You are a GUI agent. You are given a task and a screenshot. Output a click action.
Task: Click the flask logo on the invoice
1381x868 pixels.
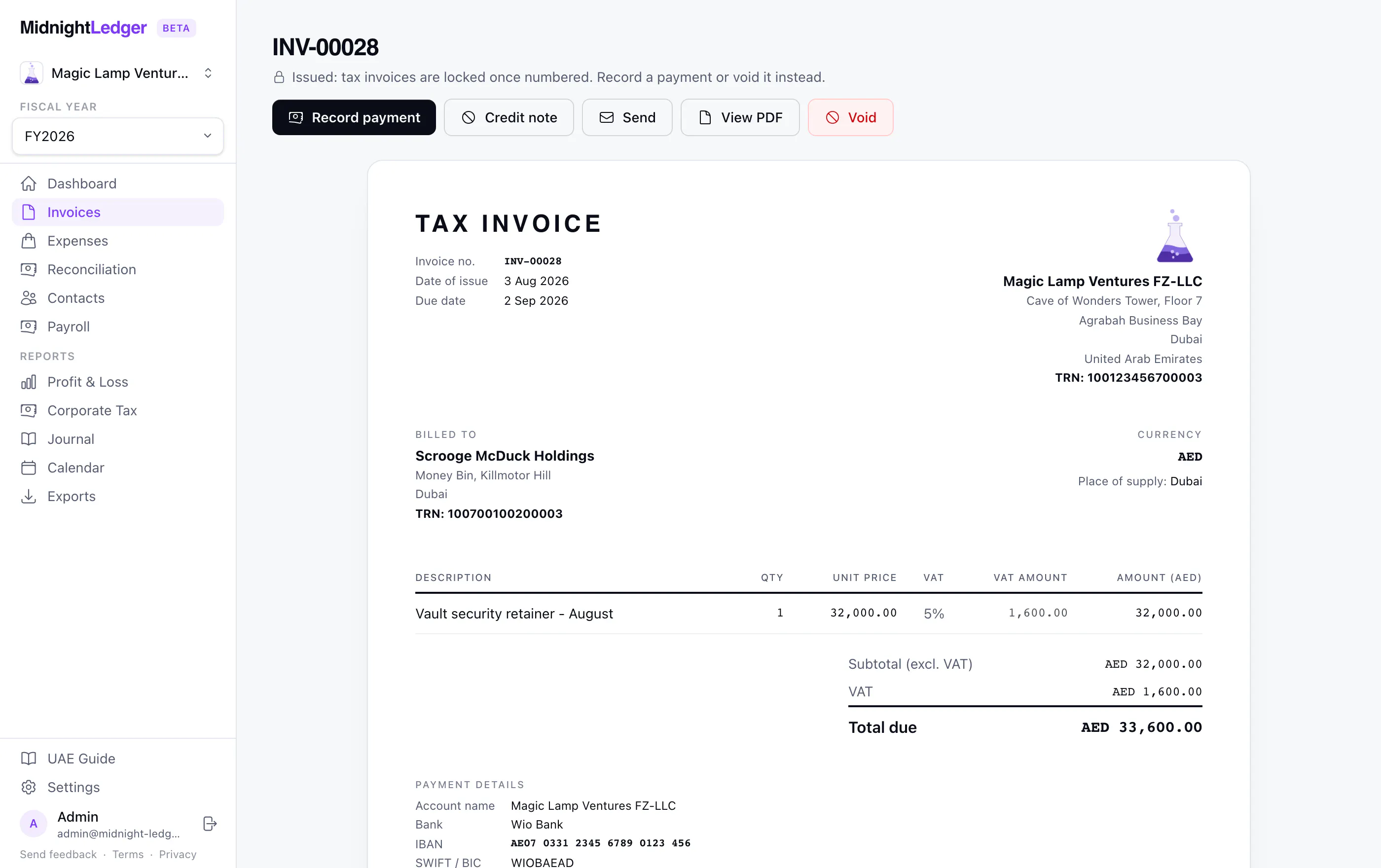(1174, 236)
